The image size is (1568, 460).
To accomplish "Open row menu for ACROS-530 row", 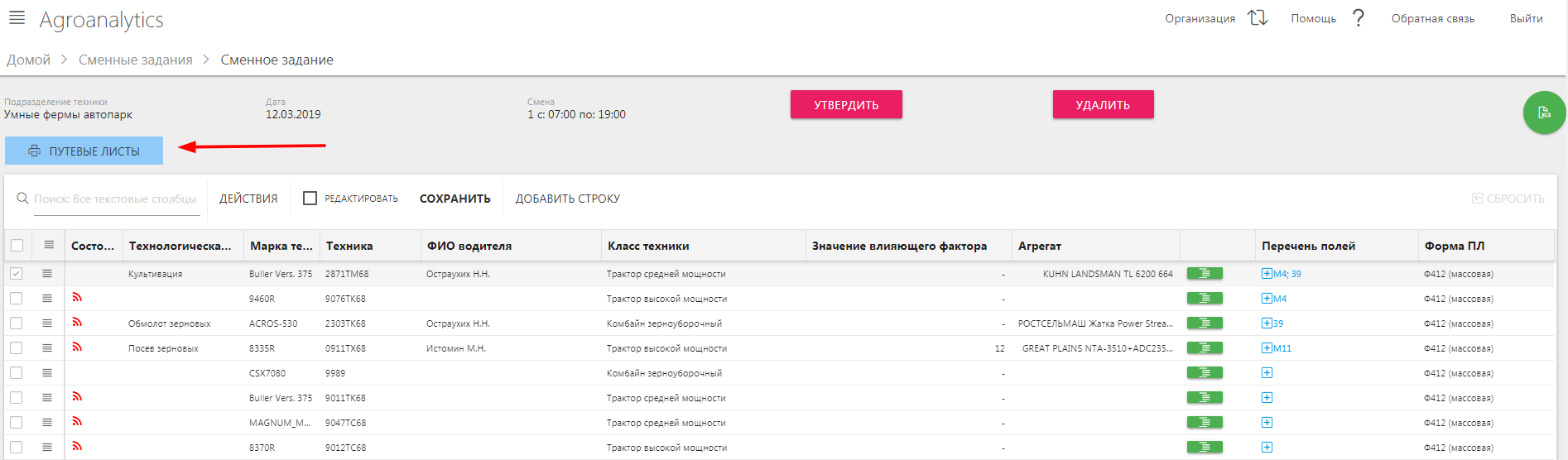I will click(47, 323).
